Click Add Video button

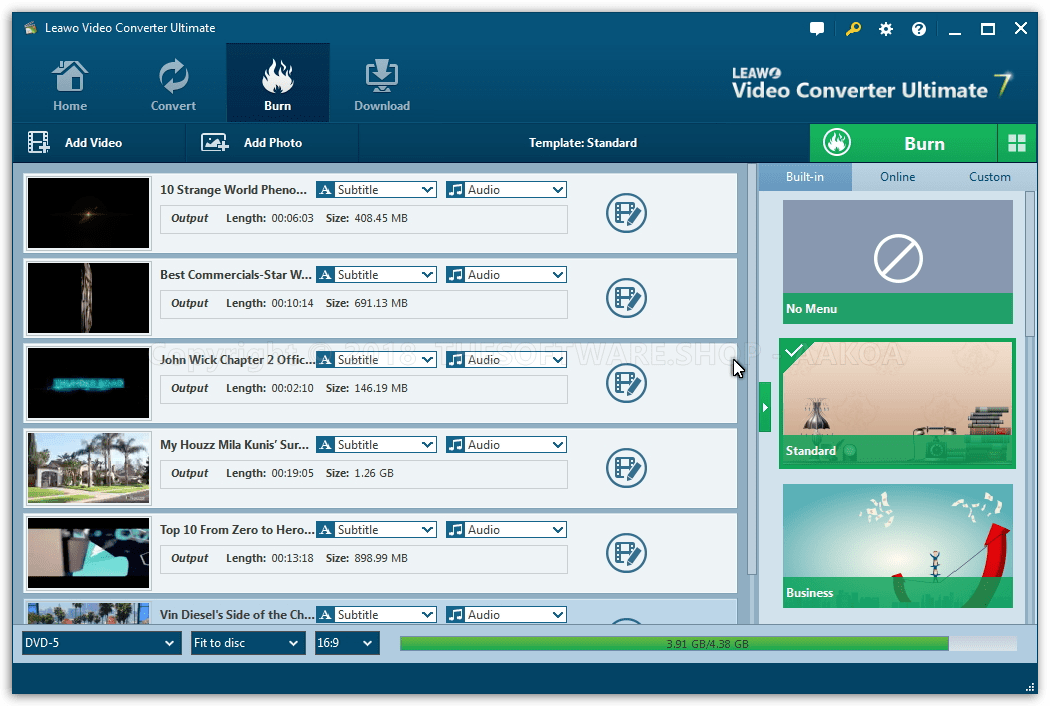coord(76,143)
